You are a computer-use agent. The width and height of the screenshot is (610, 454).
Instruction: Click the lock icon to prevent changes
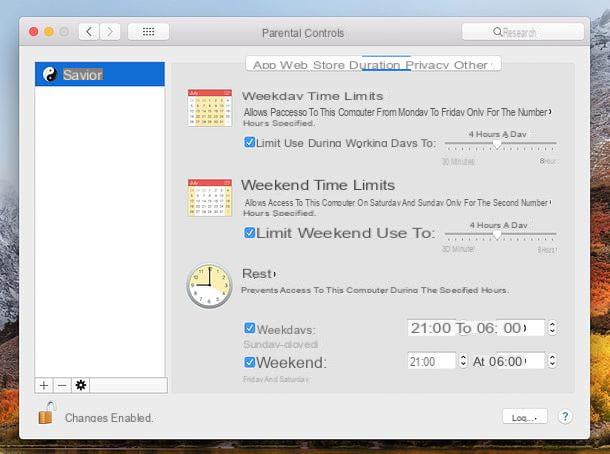tap(47, 413)
